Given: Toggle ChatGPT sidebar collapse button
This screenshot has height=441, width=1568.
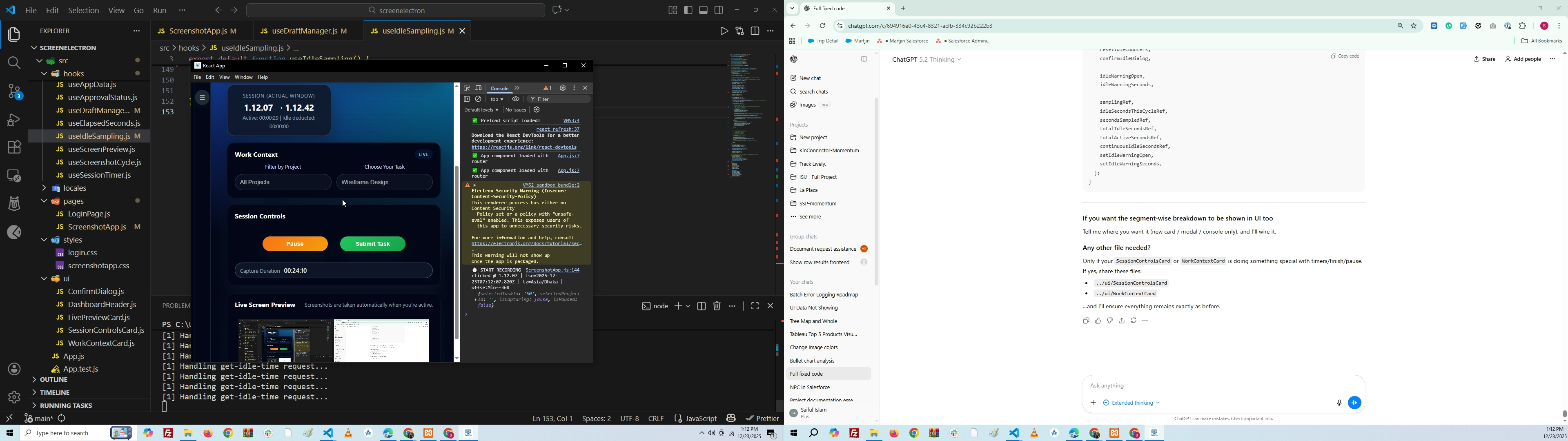Looking at the screenshot, I should pos(864,59).
